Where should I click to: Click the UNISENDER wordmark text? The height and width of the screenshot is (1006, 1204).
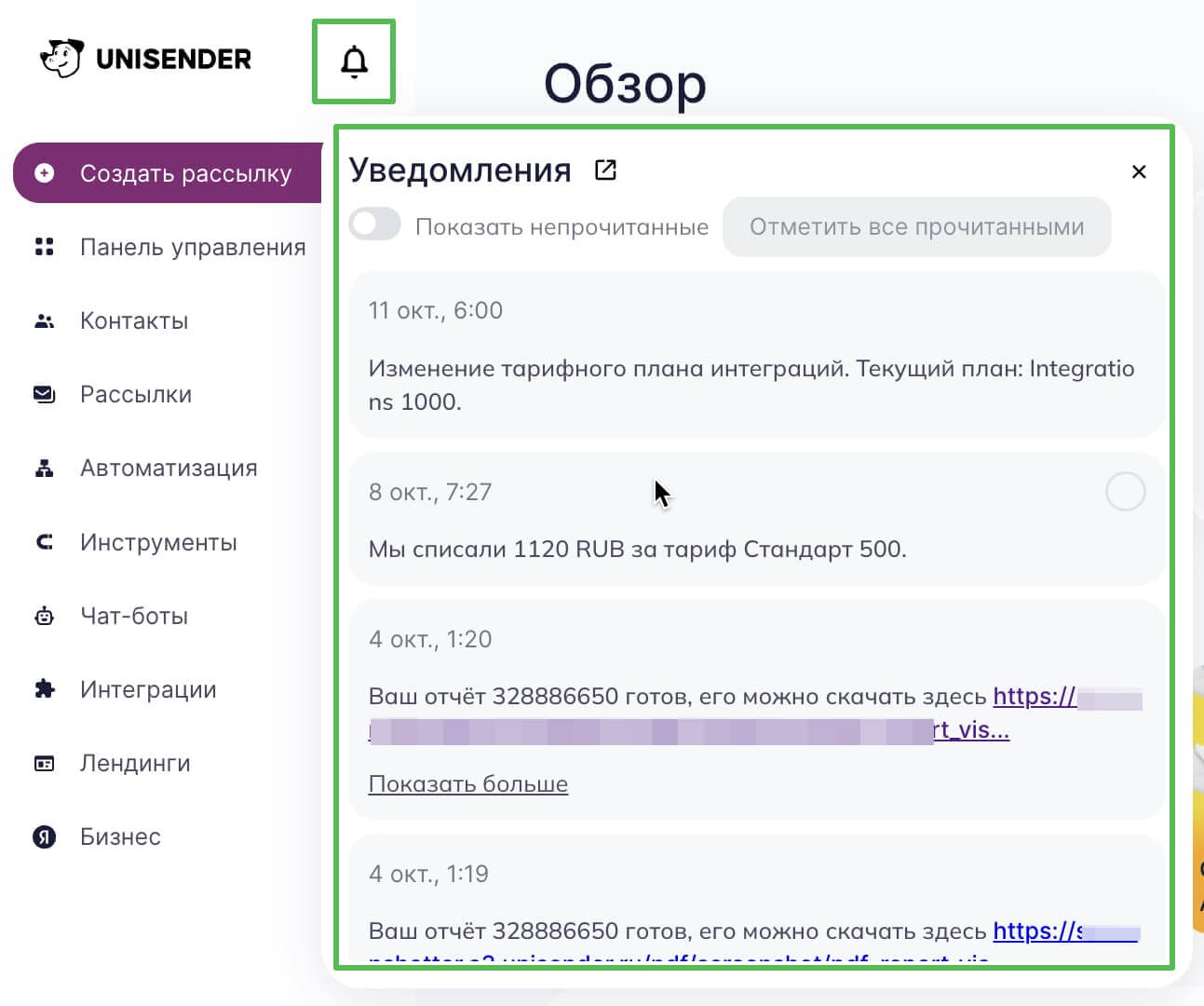(173, 59)
